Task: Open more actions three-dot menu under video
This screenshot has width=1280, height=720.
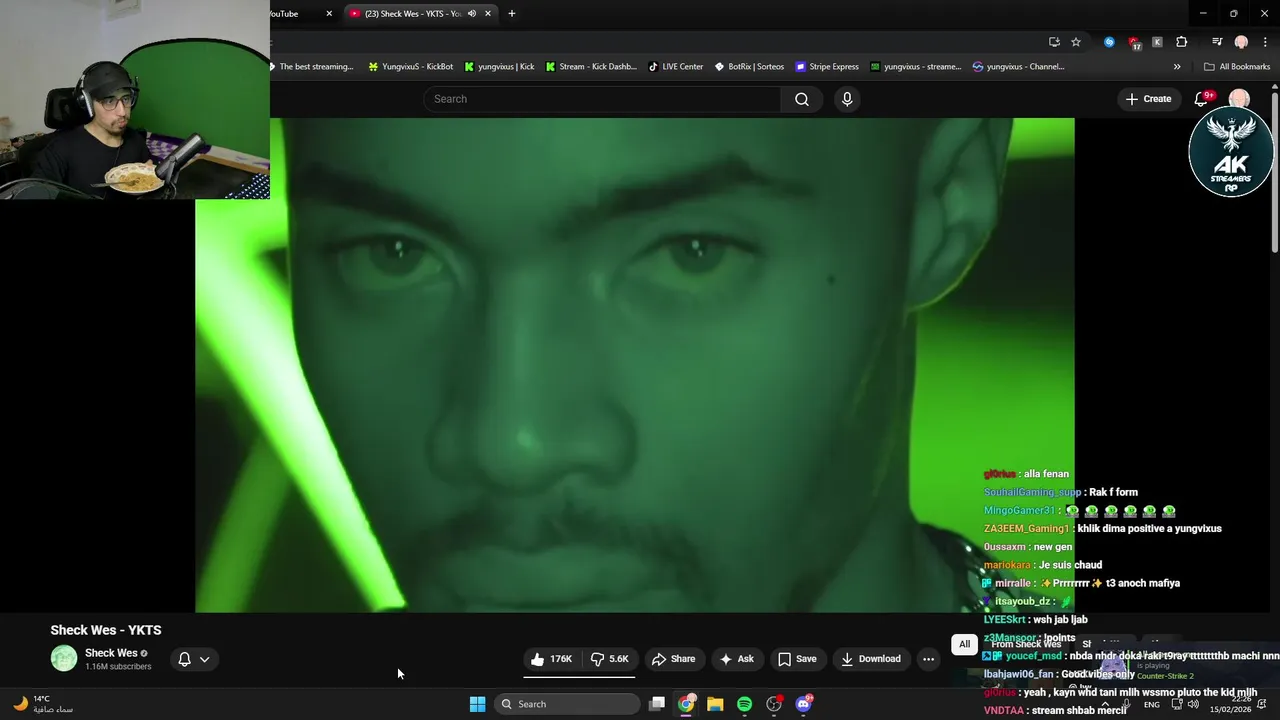Action: tap(928, 659)
